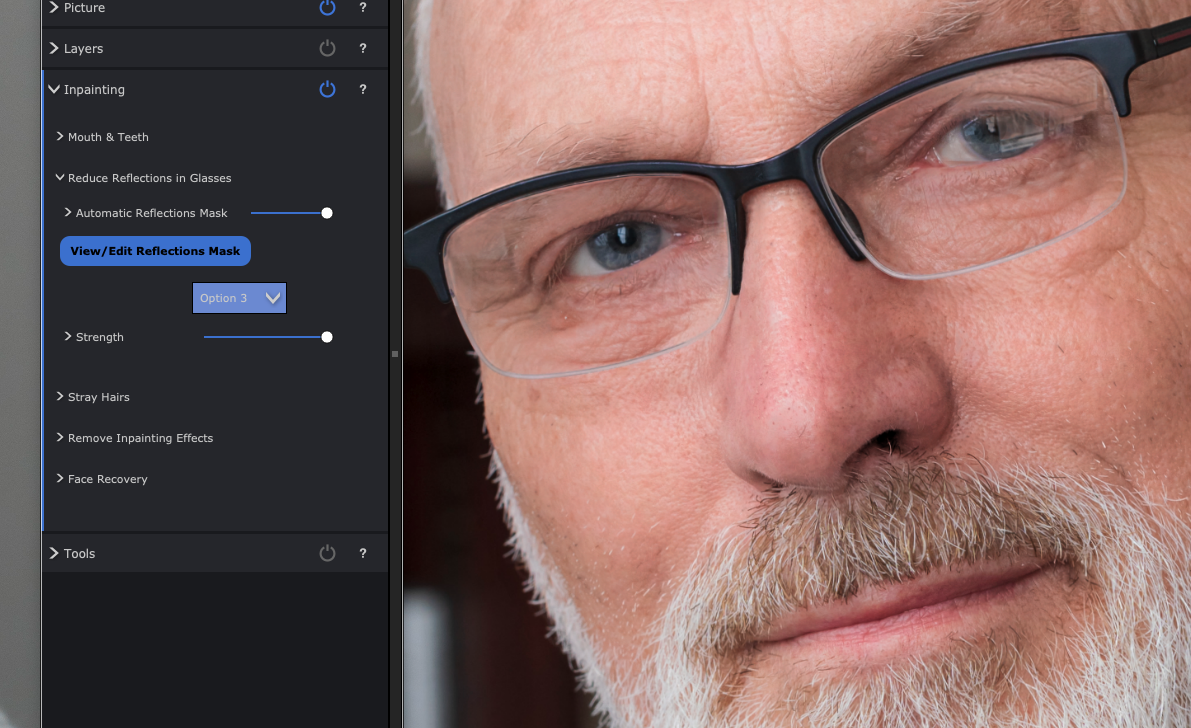Expand the Picture section chevron

(x=54, y=8)
